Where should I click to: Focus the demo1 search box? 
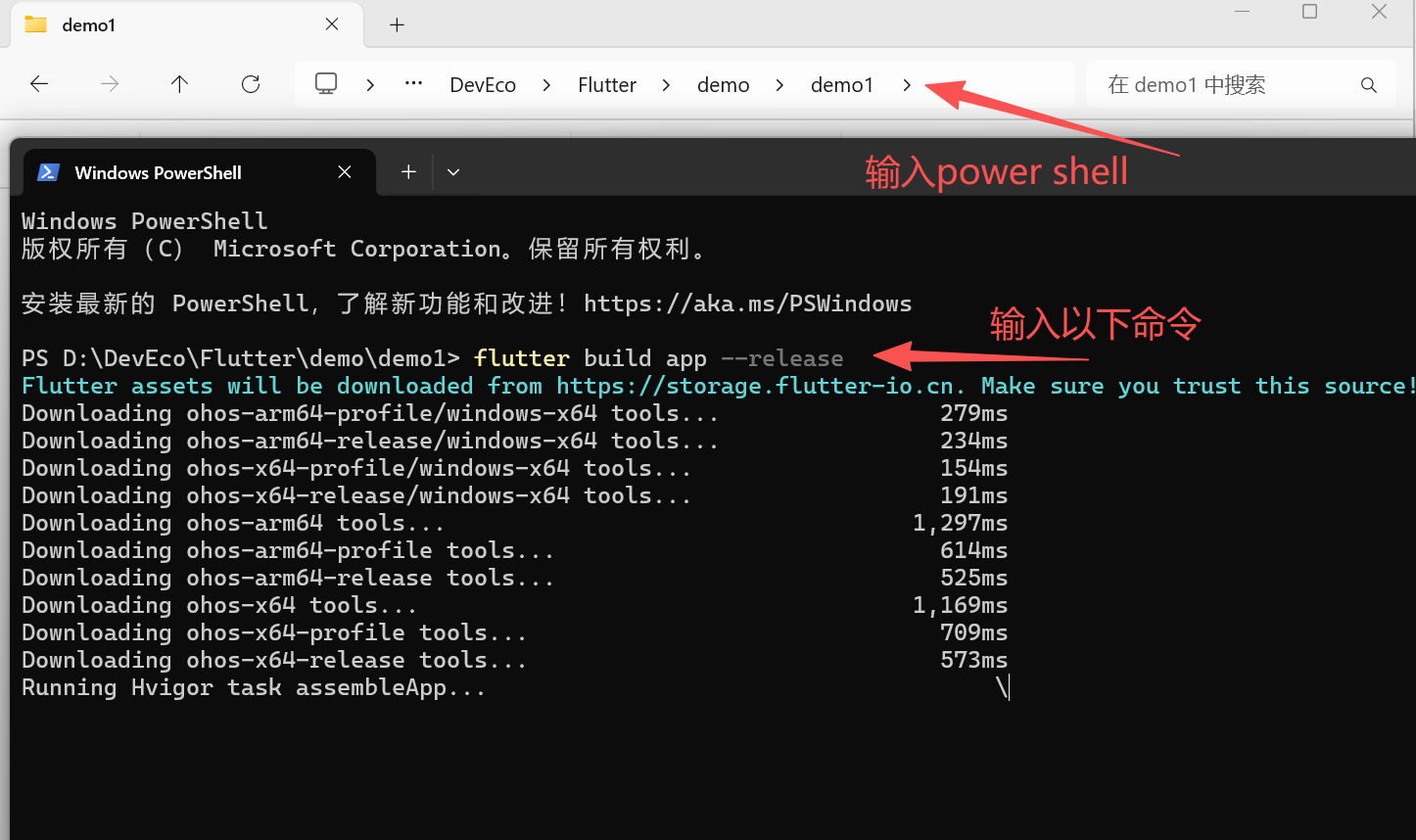[x=1239, y=85]
